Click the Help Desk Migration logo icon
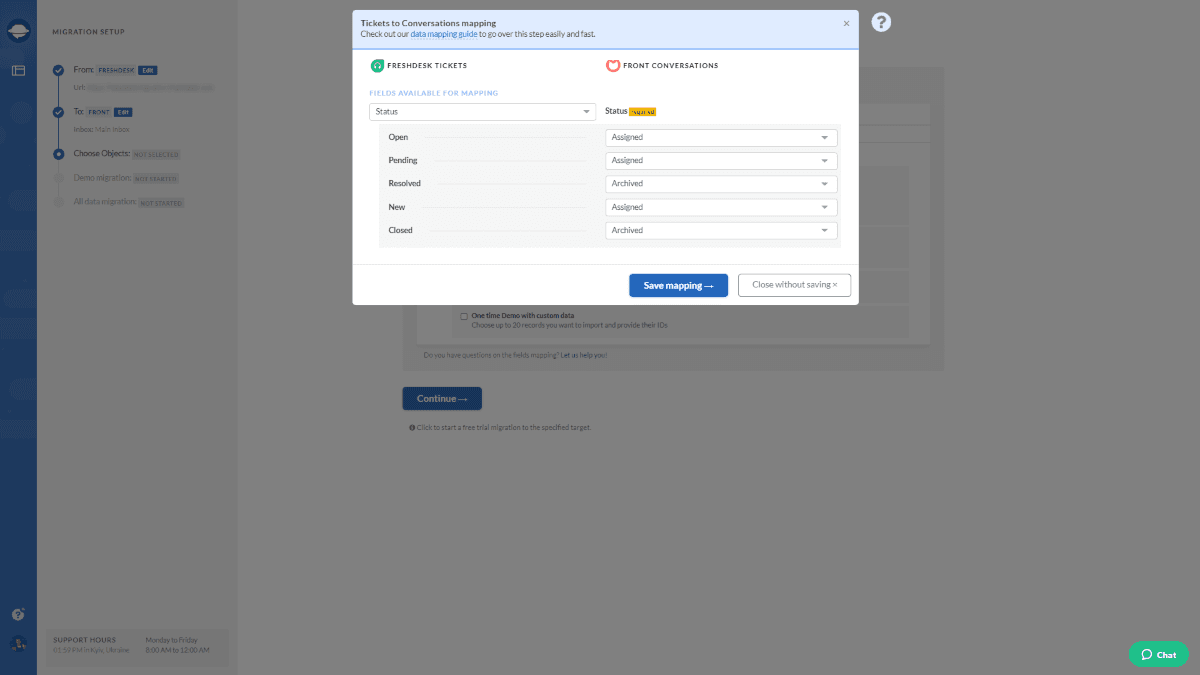 17,29
